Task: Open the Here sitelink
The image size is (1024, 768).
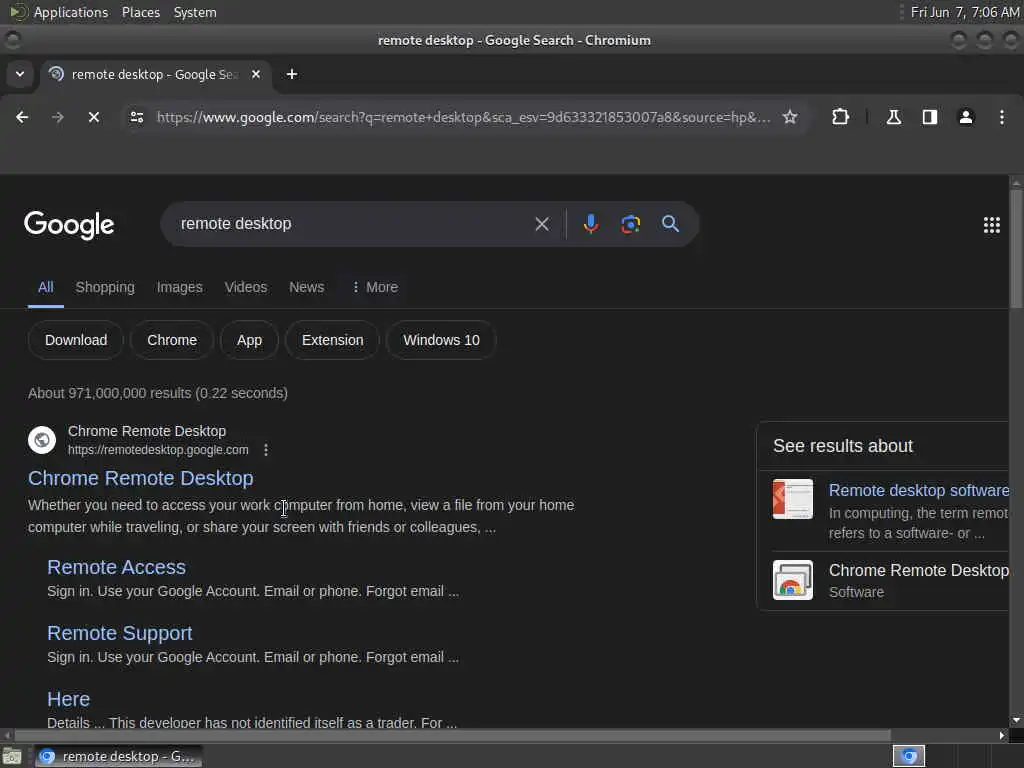Action: pos(69,699)
